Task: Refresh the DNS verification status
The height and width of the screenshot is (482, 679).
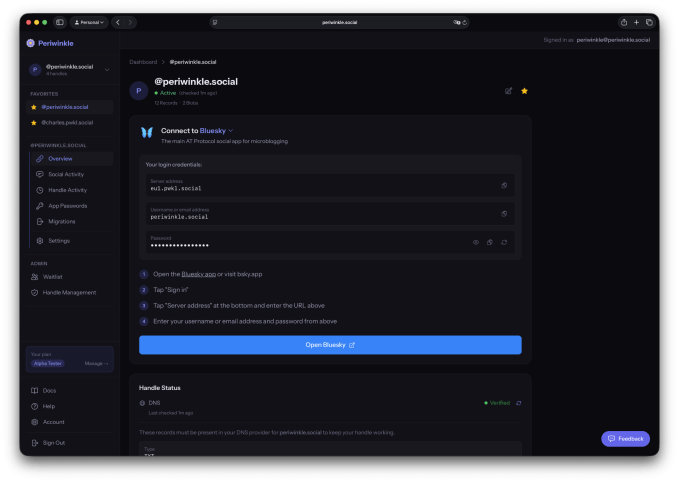Action: click(518, 403)
